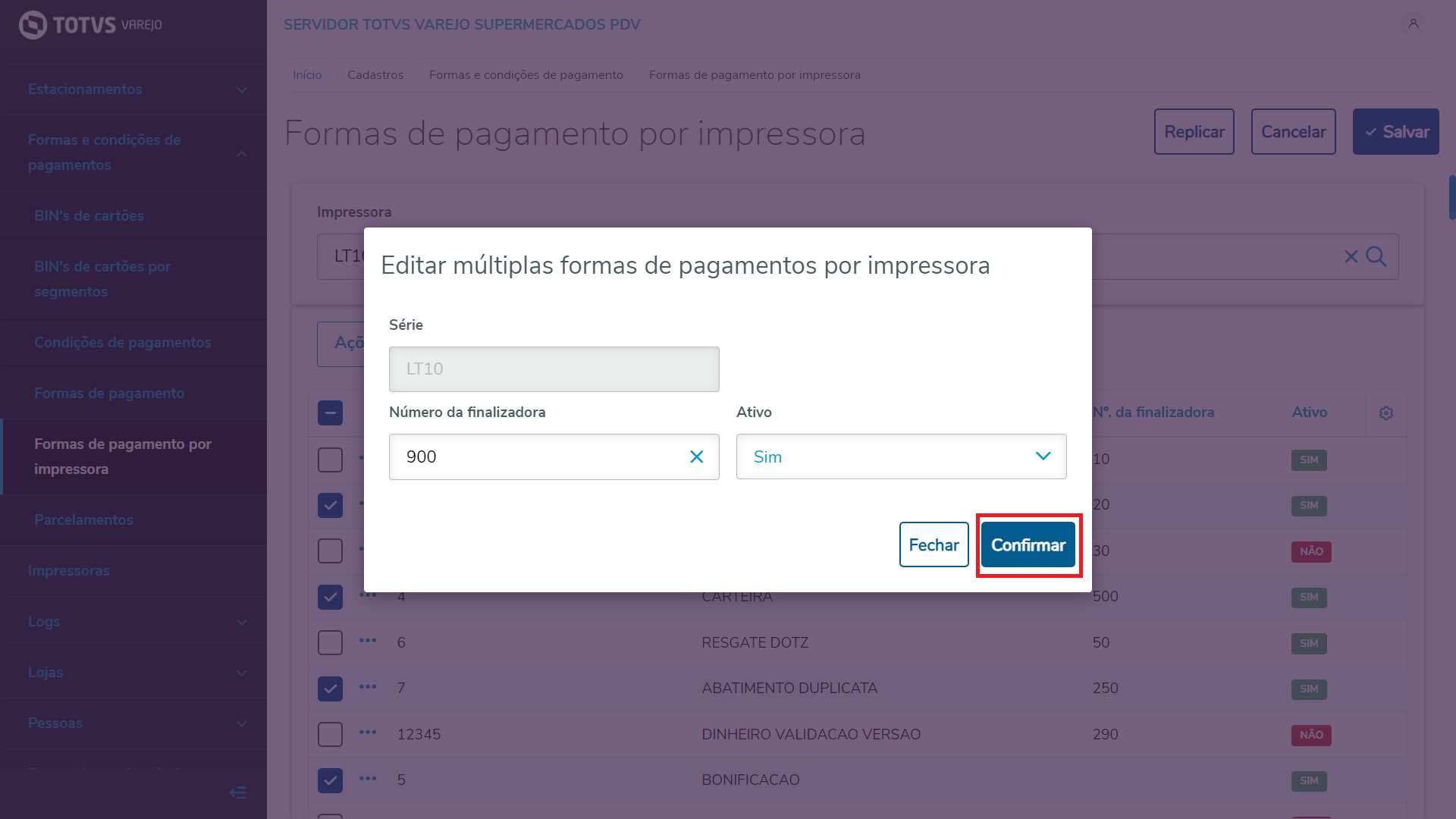The height and width of the screenshot is (819, 1456).
Task: Clear the Número da finalizadora field
Action: point(696,457)
